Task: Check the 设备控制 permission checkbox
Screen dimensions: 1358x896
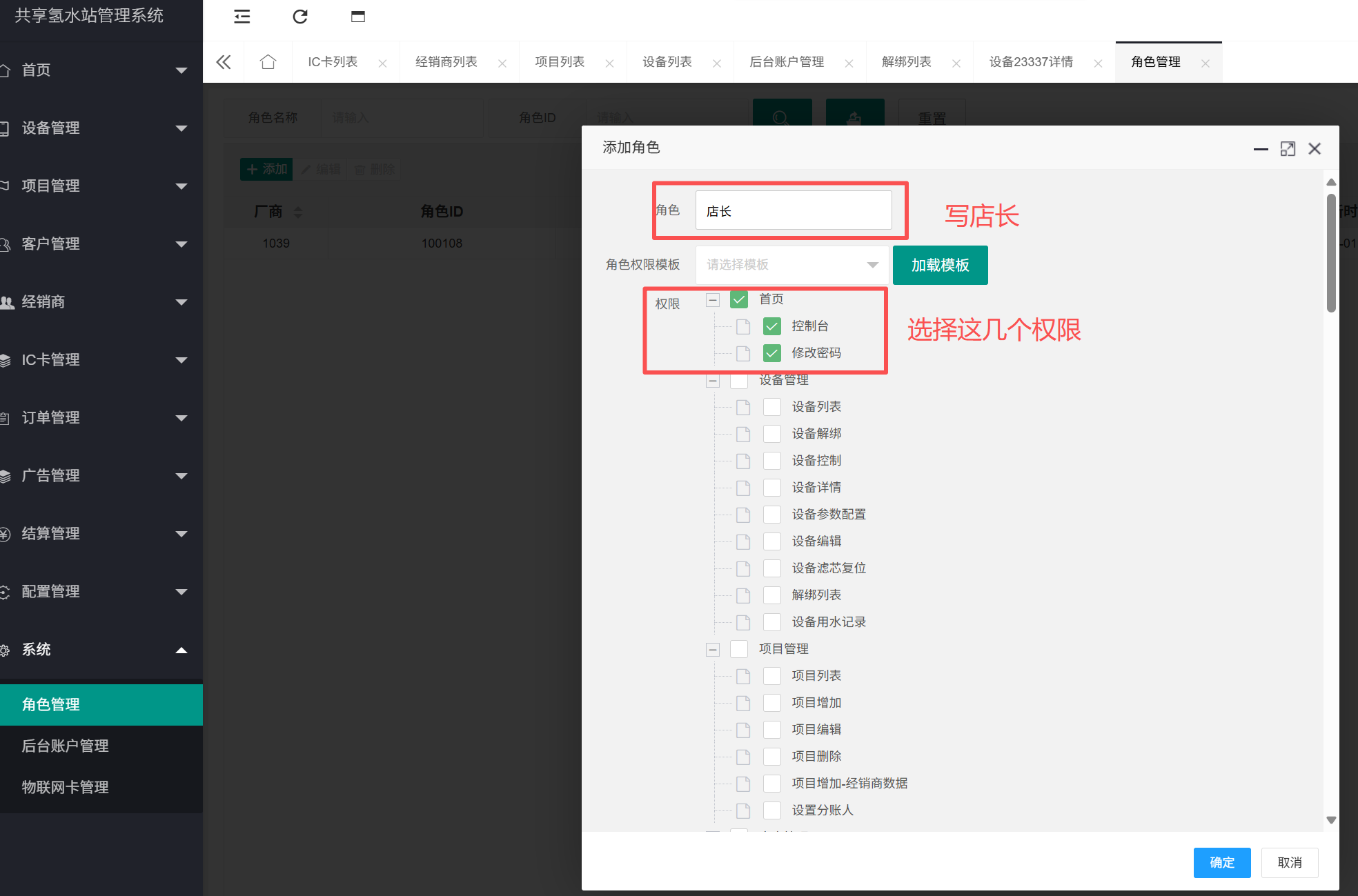Action: pyautogui.click(x=772, y=461)
